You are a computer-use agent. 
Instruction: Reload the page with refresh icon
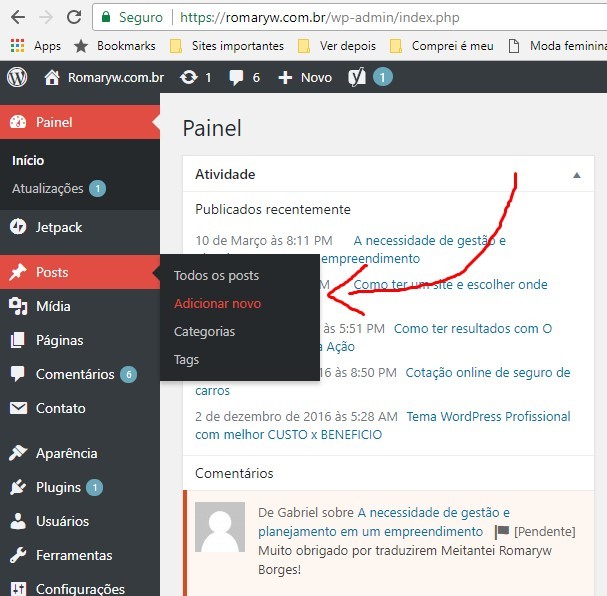pos(74,17)
